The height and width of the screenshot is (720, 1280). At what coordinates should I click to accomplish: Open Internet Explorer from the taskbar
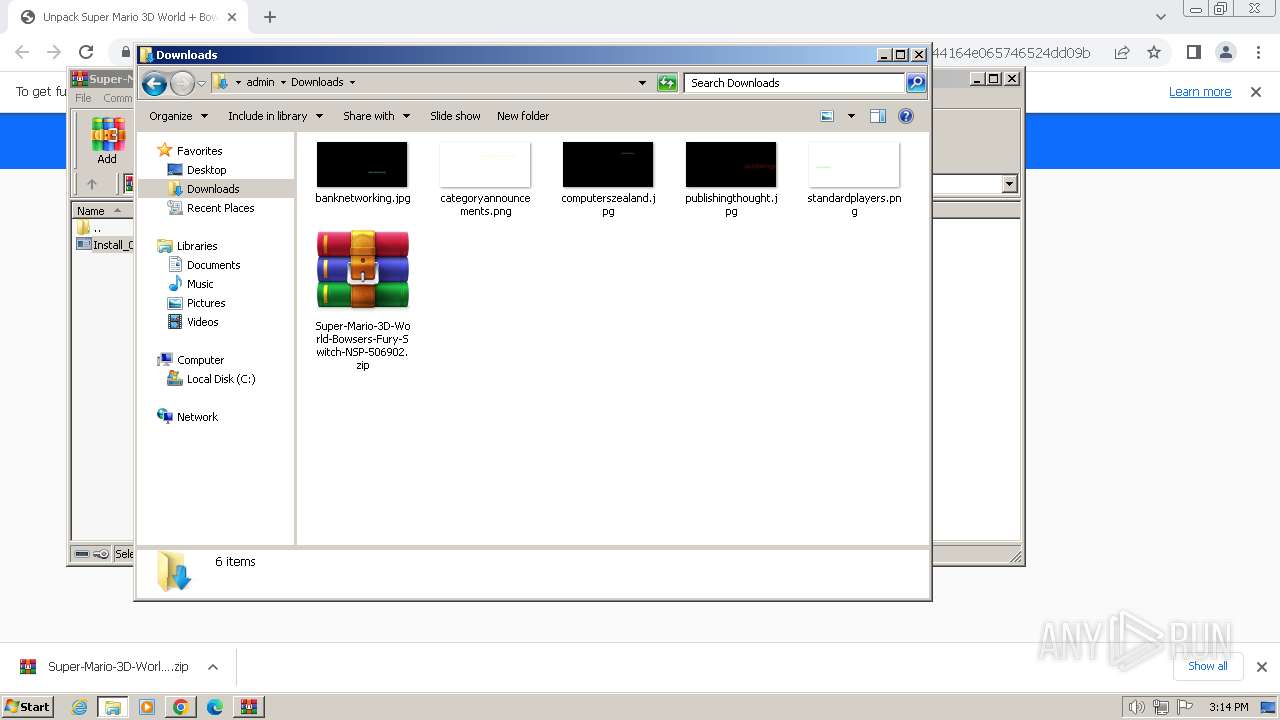tap(80, 707)
